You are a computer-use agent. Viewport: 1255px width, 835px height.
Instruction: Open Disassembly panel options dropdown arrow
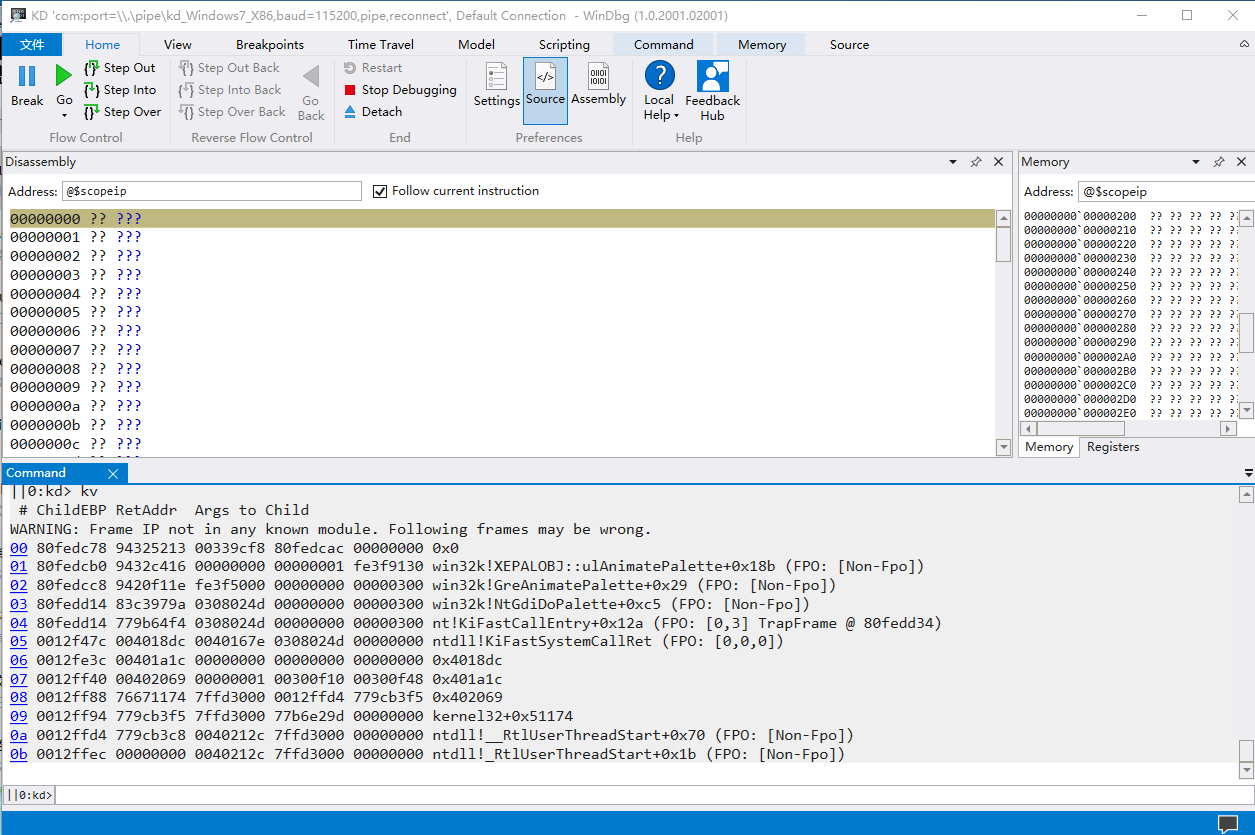(953, 162)
